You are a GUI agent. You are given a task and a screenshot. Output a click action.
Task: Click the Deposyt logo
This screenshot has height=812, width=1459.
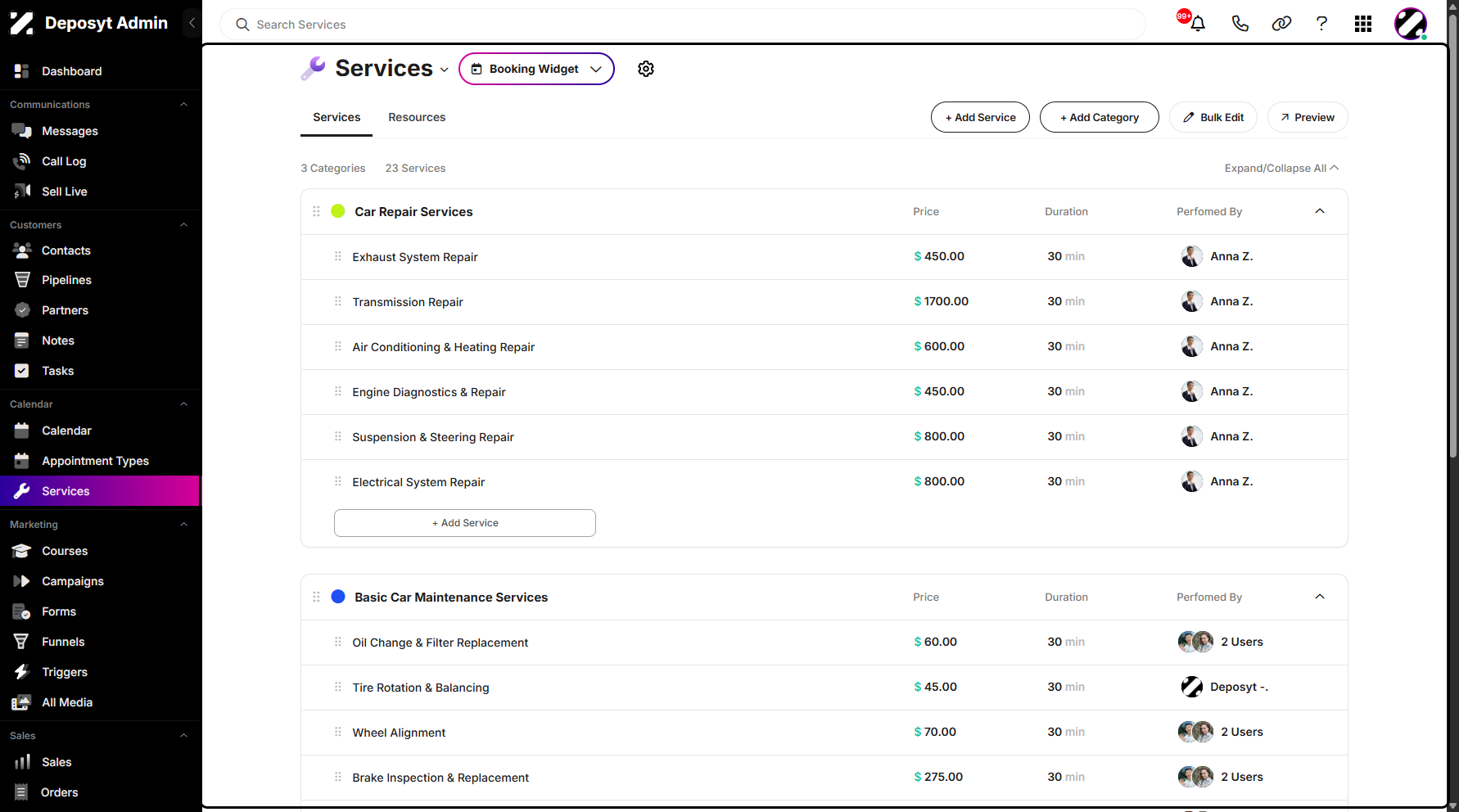22,23
